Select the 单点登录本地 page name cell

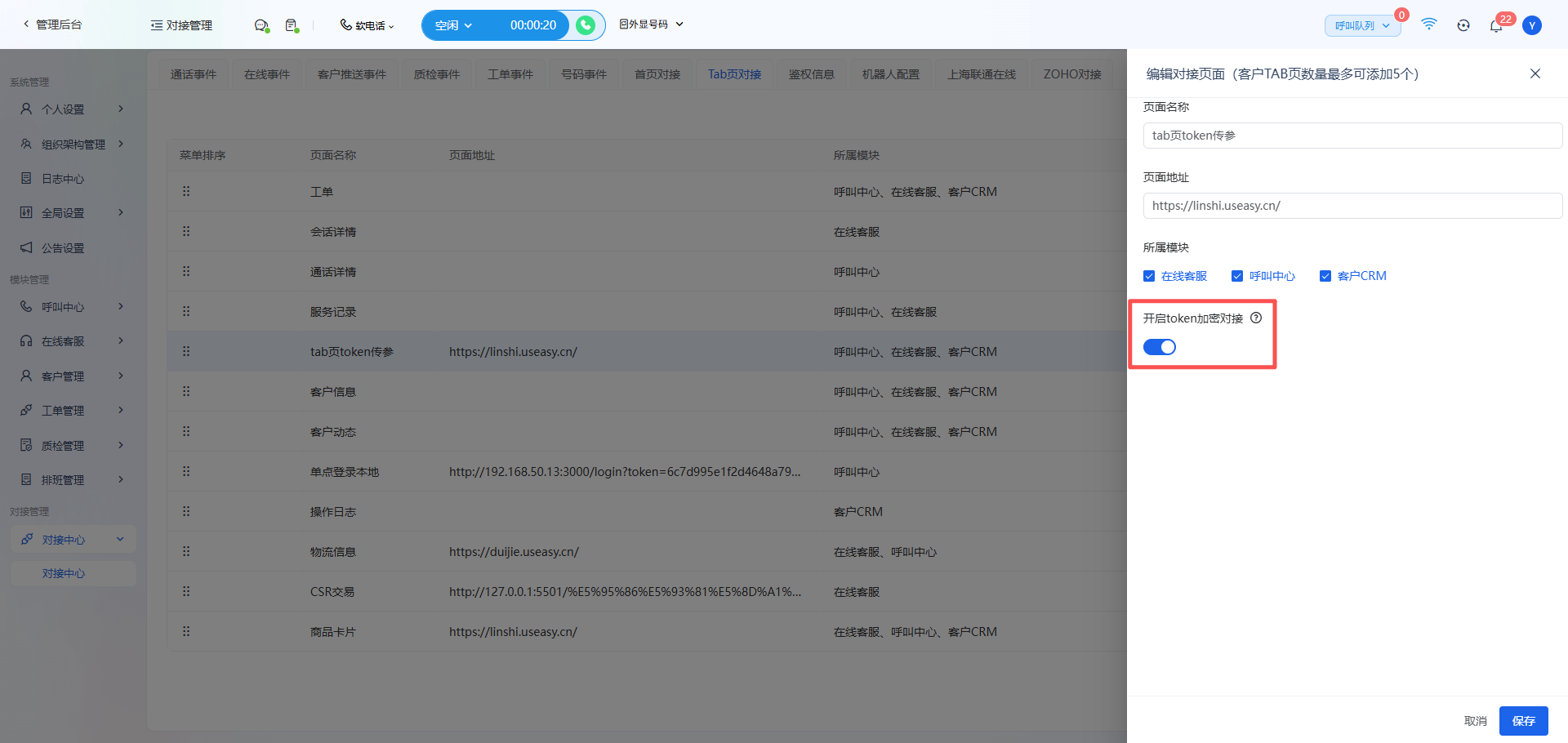tap(345, 472)
